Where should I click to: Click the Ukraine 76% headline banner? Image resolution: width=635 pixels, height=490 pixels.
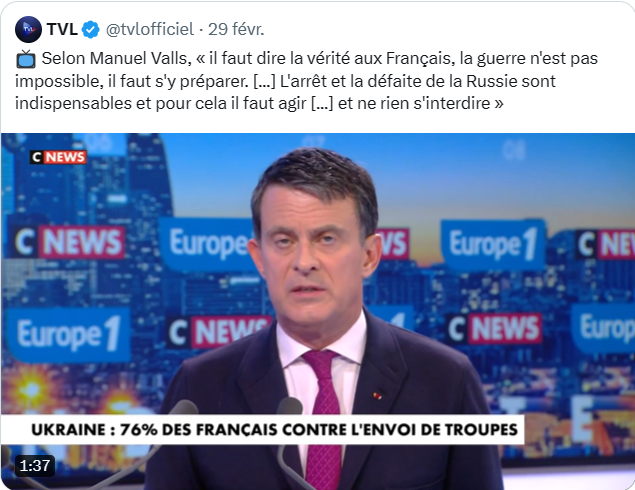pos(275,430)
